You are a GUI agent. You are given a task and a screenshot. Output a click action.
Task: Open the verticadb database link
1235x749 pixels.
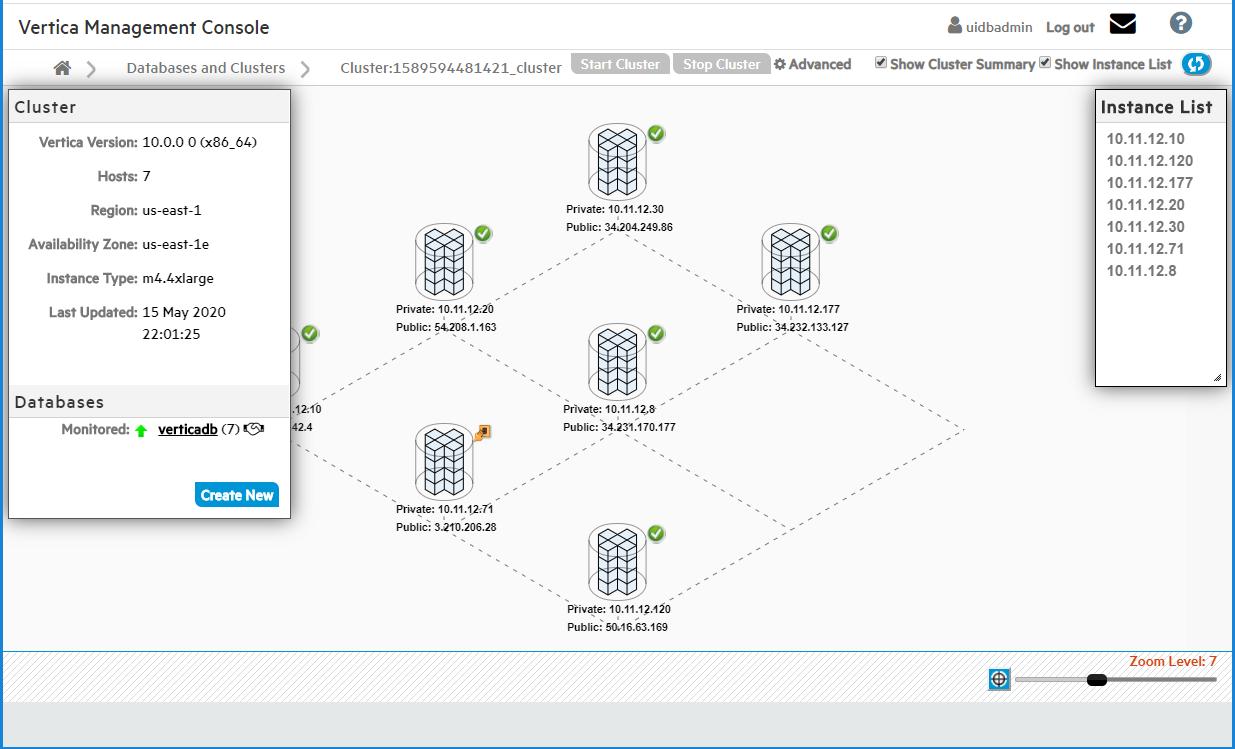(x=187, y=429)
